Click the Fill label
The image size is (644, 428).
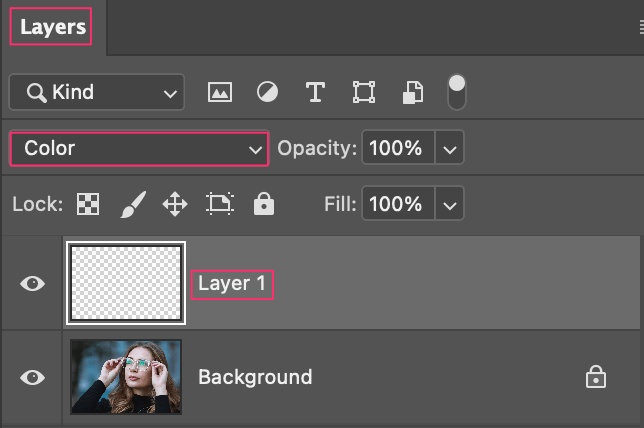coord(340,204)
